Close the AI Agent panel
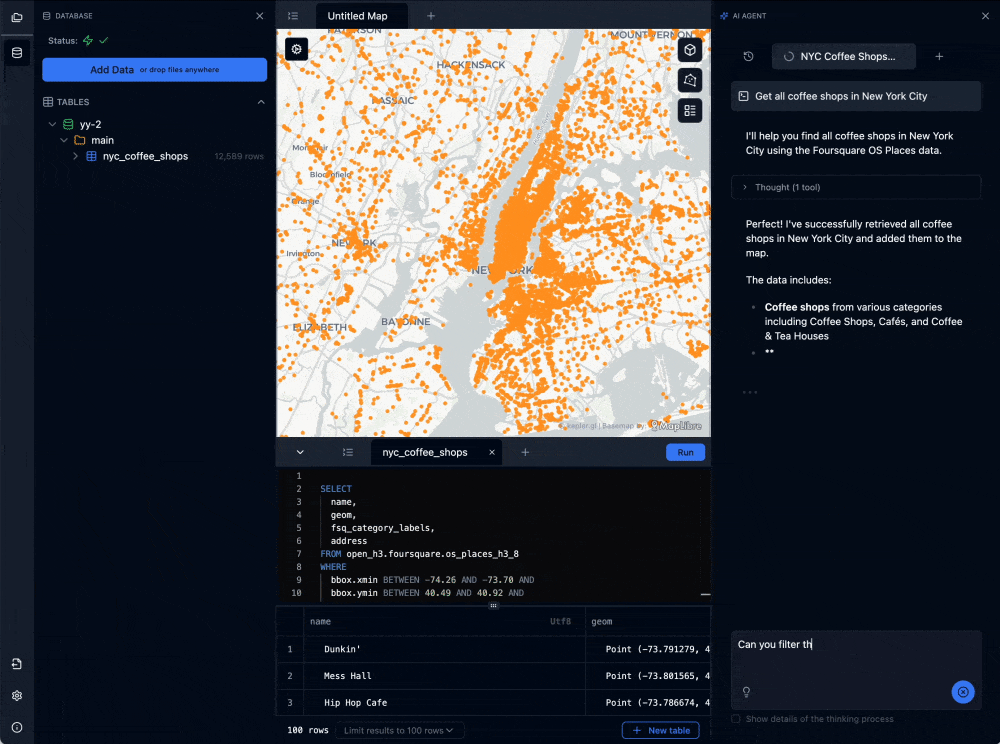The width and height of the screenshot is (1000, 744). pyautogui.click(x=985, y=16)
